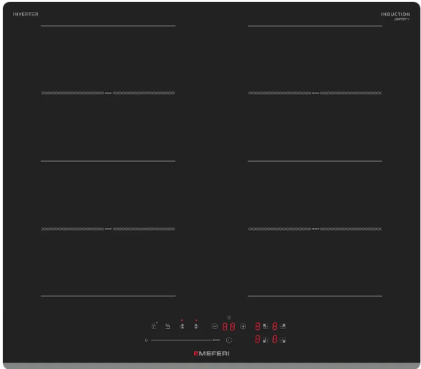Select the front-left zone selector icon
Screen dimensions: 421x369
(x=265, y=340)
